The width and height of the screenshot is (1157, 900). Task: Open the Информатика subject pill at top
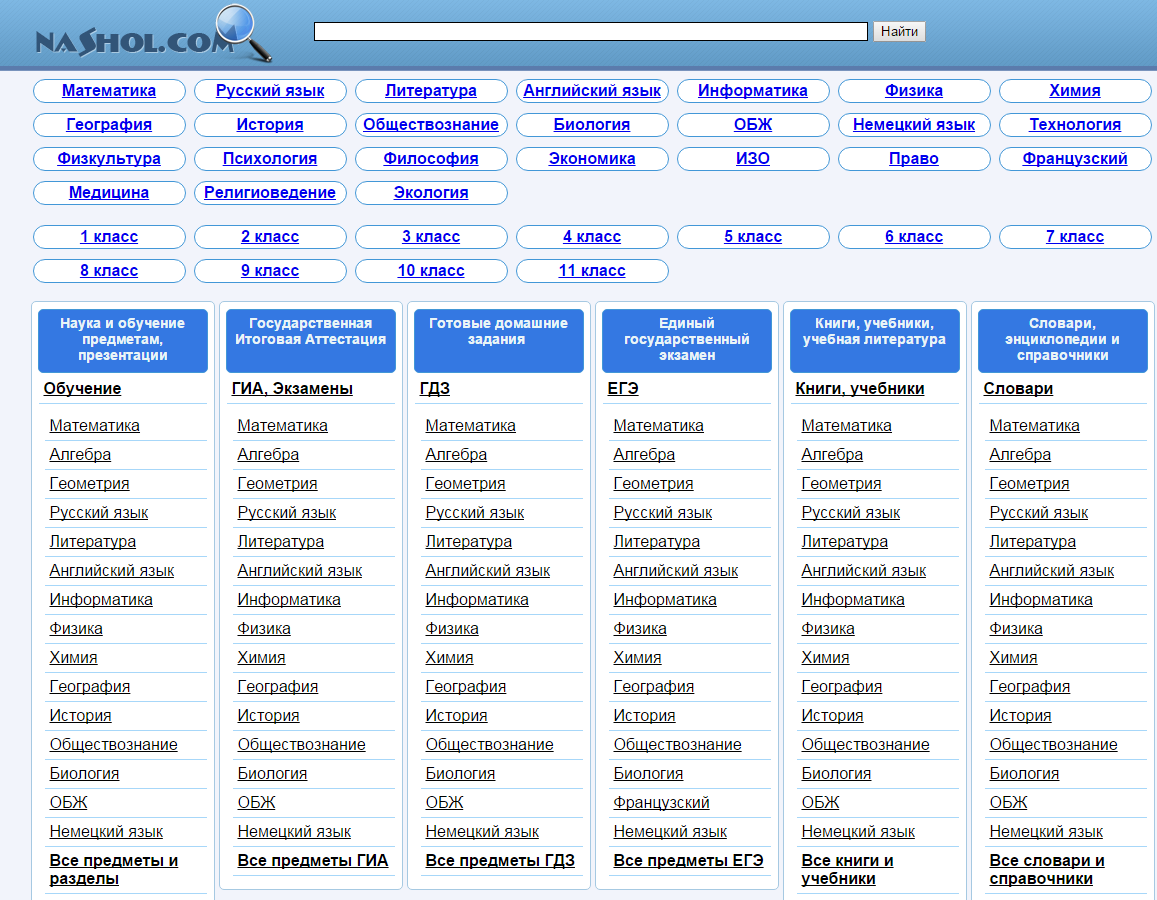753,91
